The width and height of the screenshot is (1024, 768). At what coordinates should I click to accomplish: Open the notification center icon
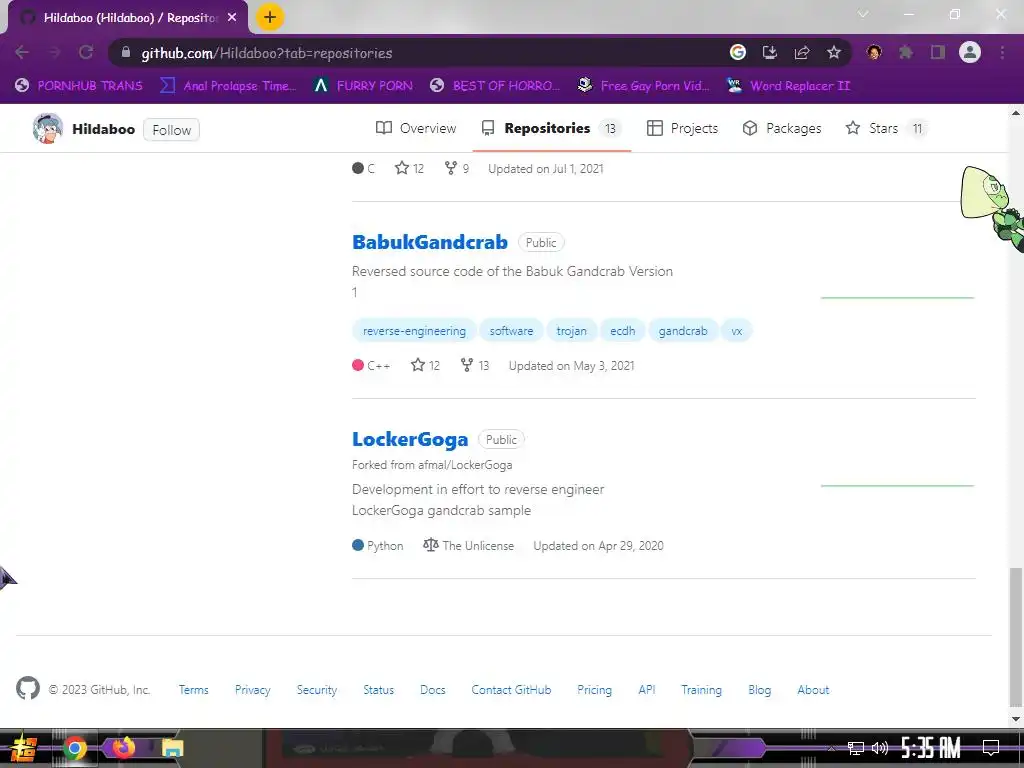[991, 748]
